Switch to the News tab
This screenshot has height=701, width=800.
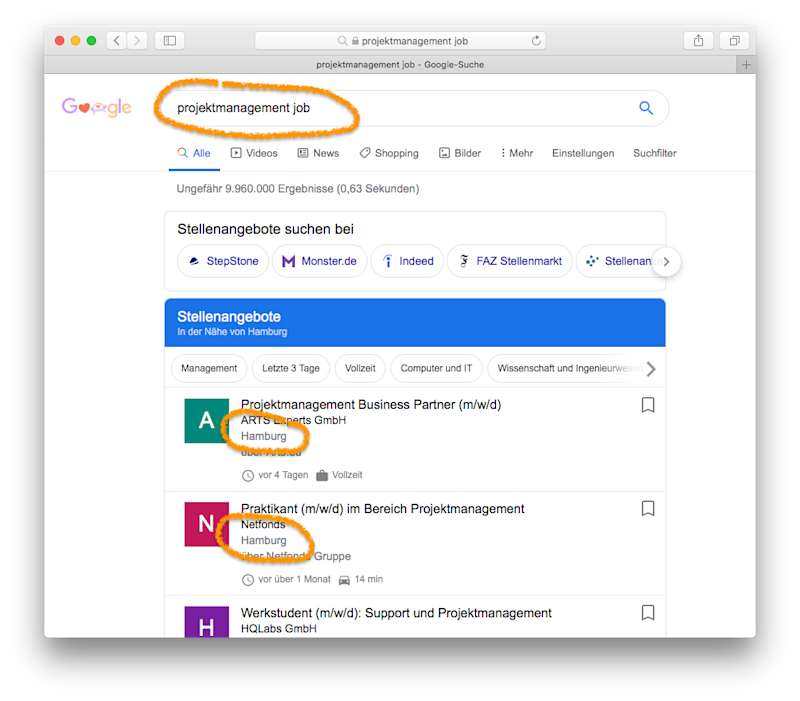(318, 153)
